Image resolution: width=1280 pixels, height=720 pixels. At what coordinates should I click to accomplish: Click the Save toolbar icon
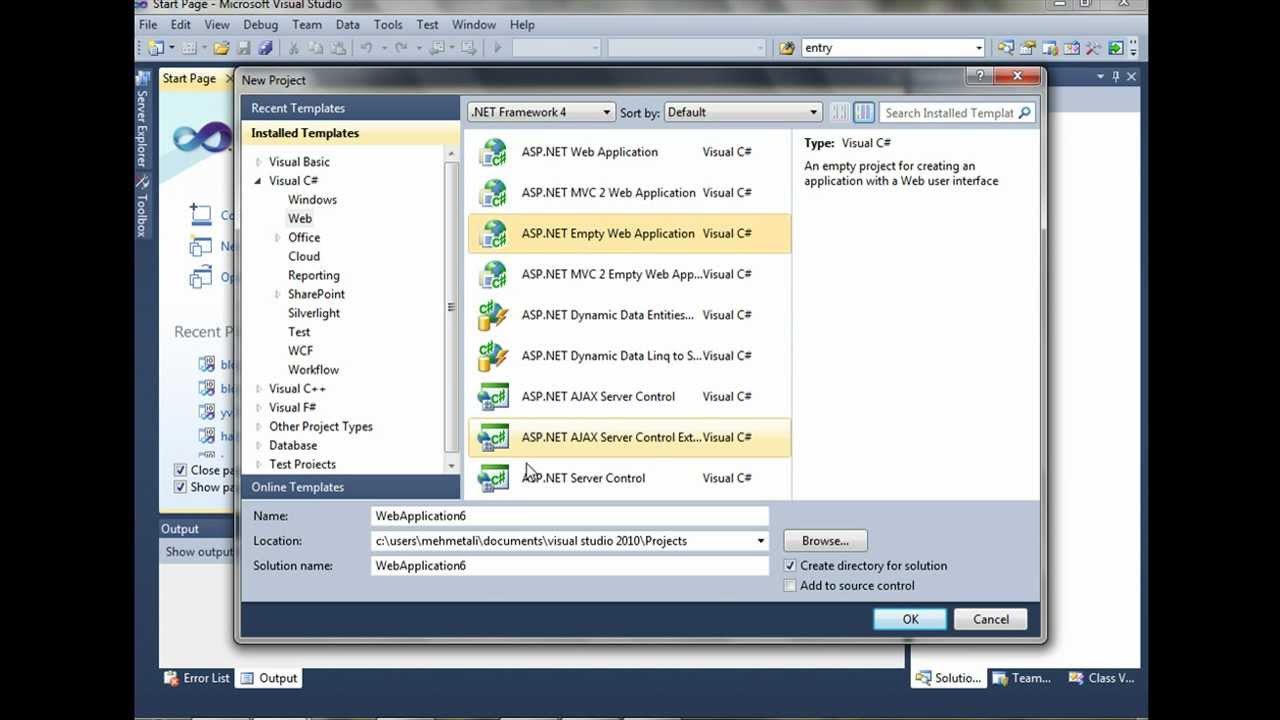coord(243,48)
